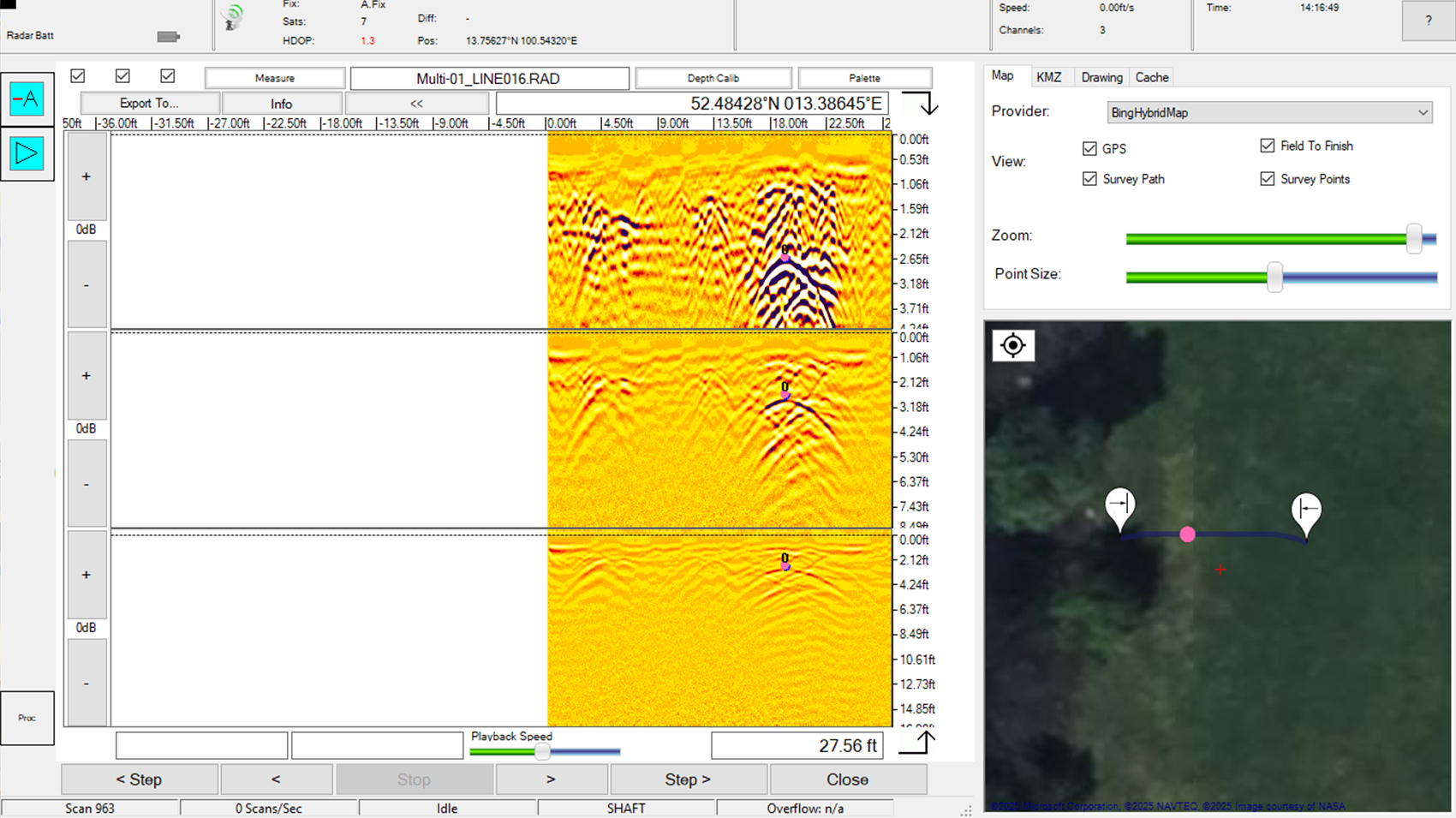Open help via the question mark icon
The height and width of the screenshot is (818, 1456).
[1427, 21]
